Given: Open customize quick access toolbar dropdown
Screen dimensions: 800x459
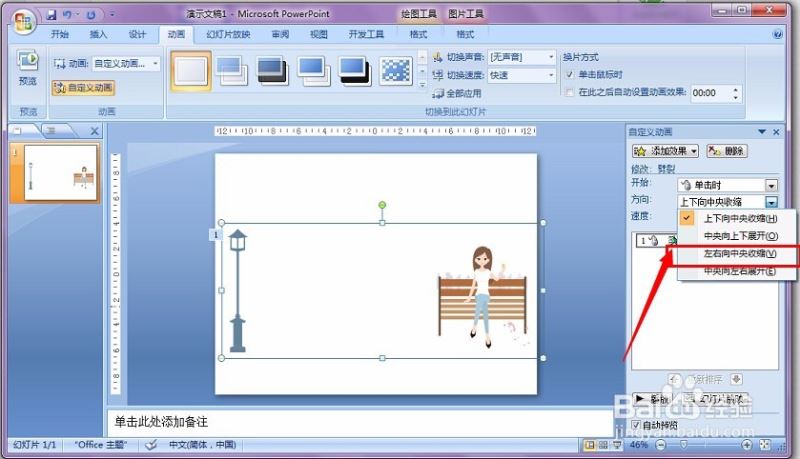Looking at the screenshot, I should [112, 15].
